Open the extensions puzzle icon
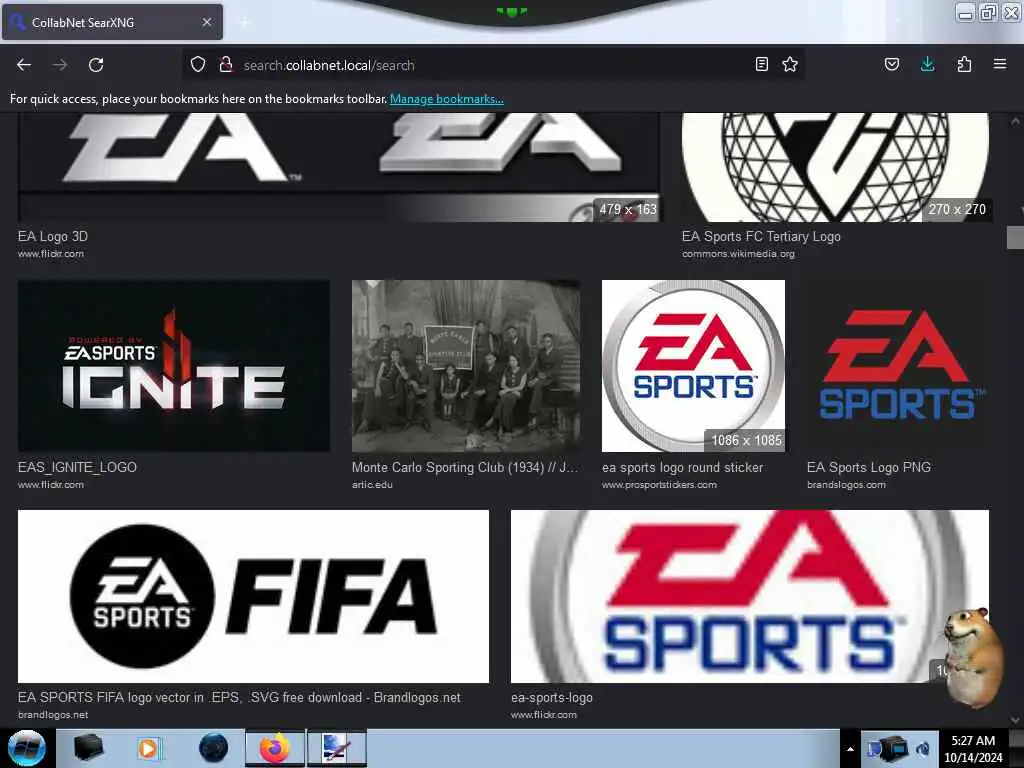 [964, 64]
